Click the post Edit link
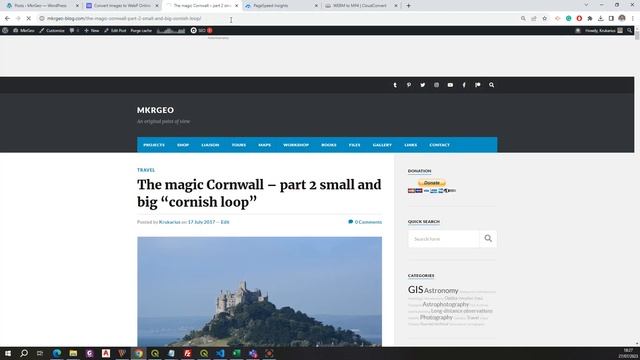This screenshot has height=360, width=640. tap(225, 222)
